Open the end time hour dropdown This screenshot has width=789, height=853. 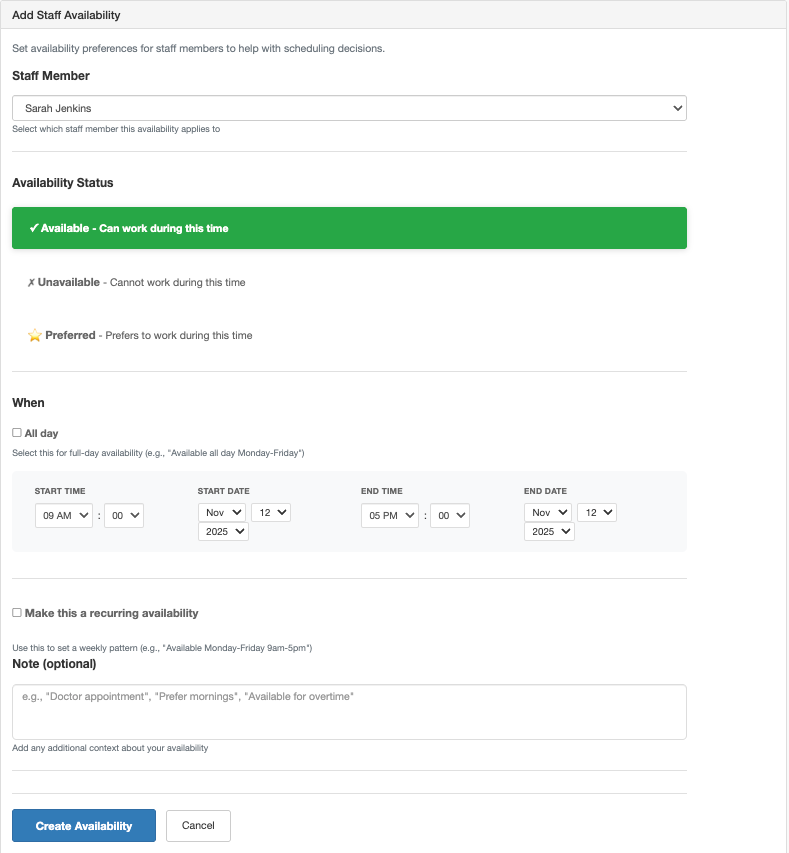tap(389, 515)
